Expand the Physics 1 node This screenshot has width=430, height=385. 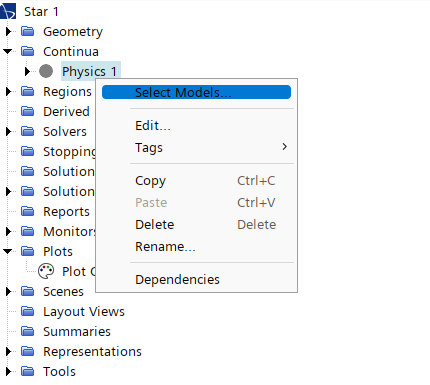(x=27, y=71)
